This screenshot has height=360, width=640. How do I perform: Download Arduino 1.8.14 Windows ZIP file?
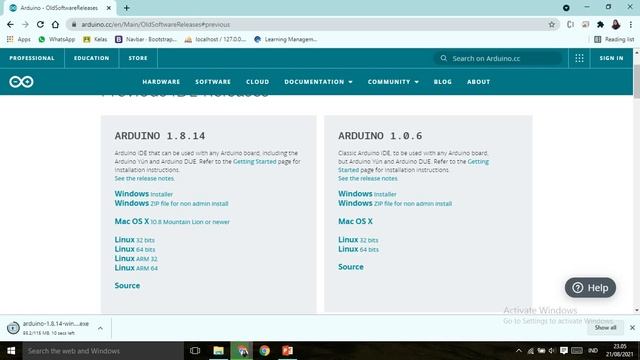pyautogui.click(x=171, y=203)
